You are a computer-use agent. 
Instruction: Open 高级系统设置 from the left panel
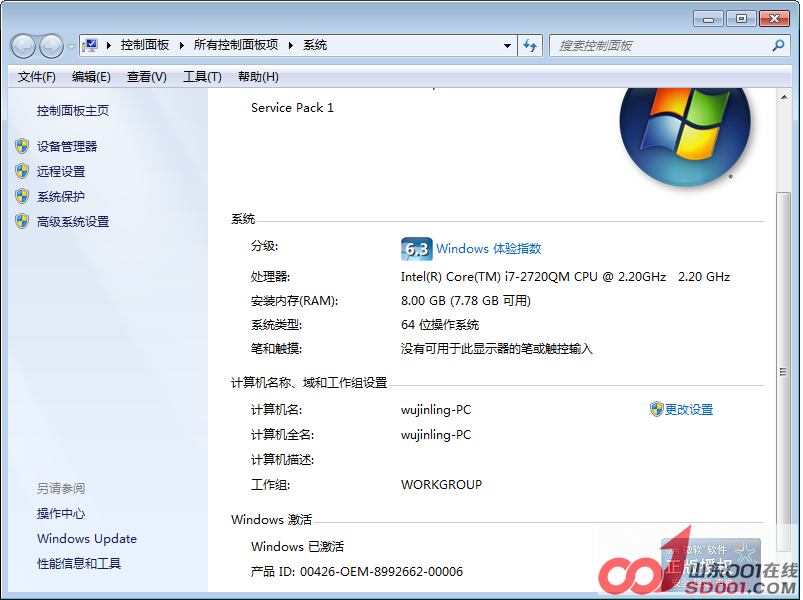73,222
